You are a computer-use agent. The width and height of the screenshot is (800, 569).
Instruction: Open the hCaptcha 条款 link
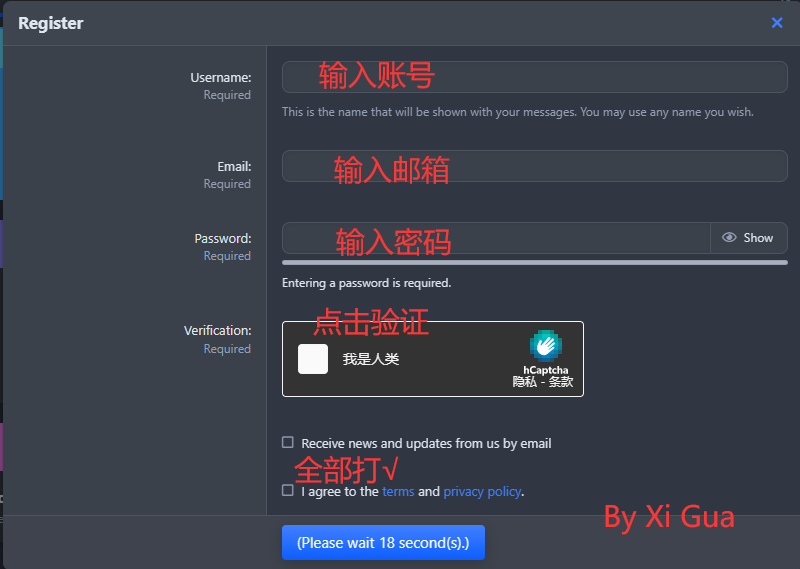561,382
